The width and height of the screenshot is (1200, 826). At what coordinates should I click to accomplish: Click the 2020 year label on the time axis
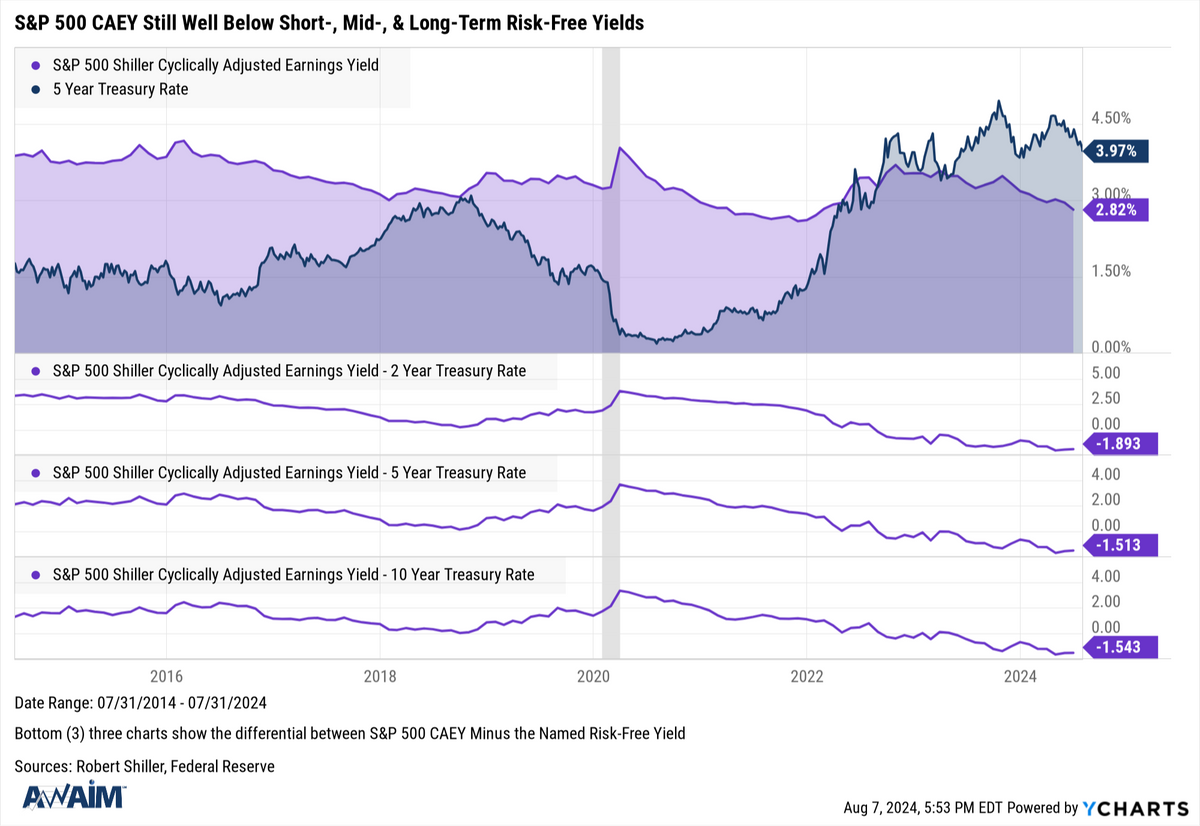(x=593, y=675)
